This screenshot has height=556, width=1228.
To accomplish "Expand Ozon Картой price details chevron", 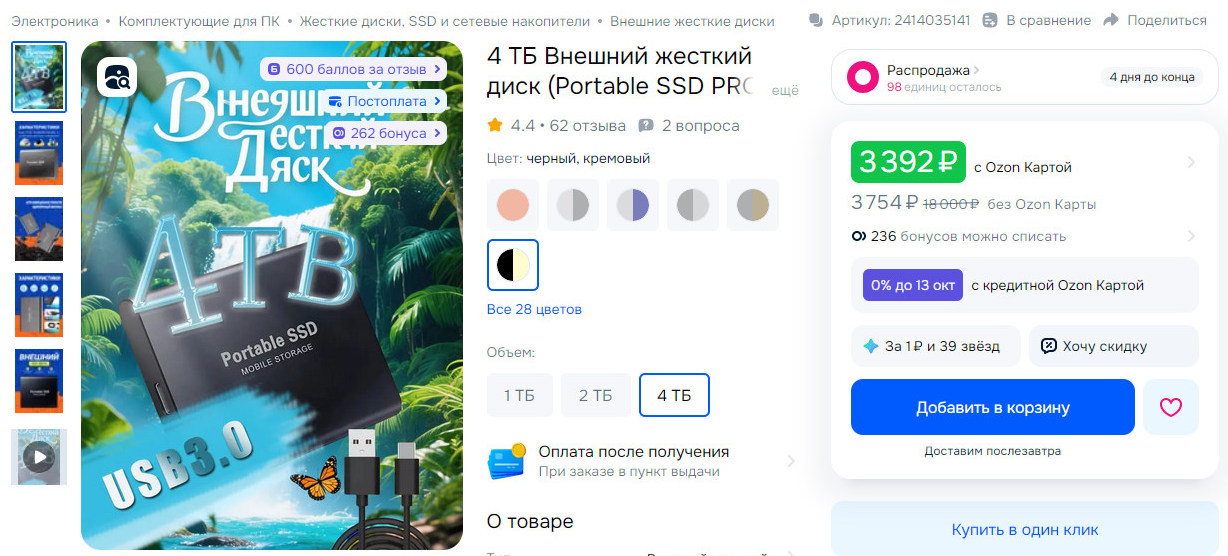I will click(1190, 162).
